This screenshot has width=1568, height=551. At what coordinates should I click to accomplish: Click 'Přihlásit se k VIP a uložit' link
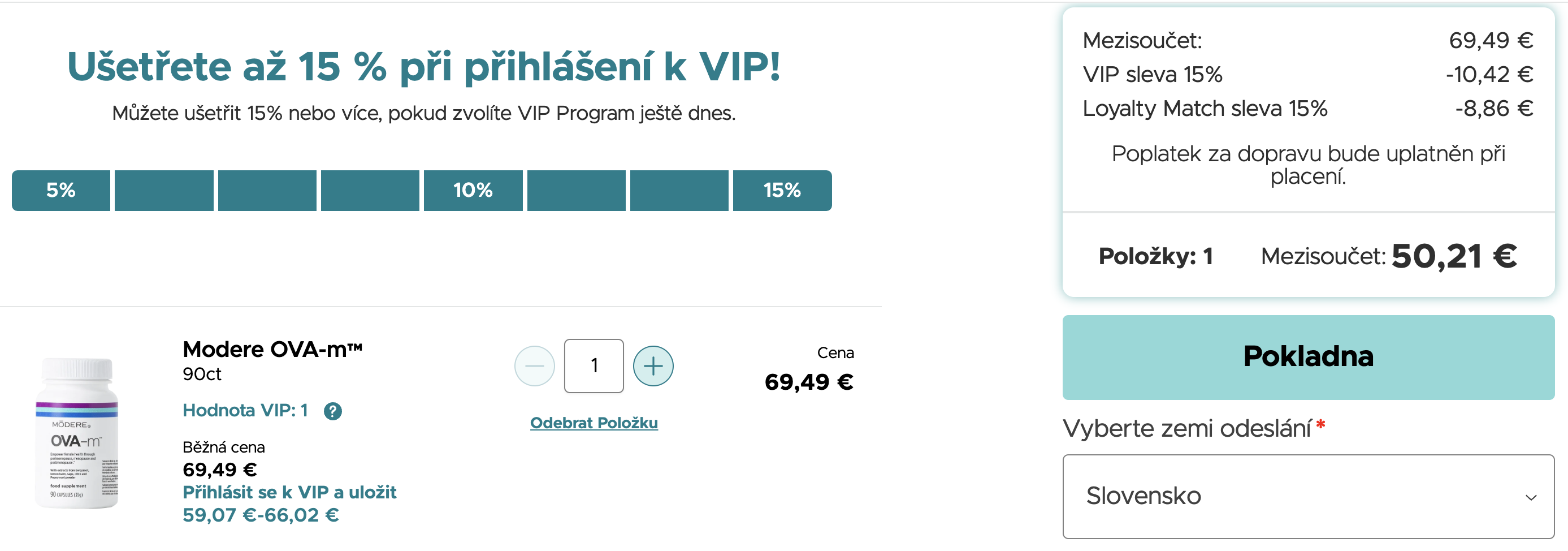coord(289,492)
